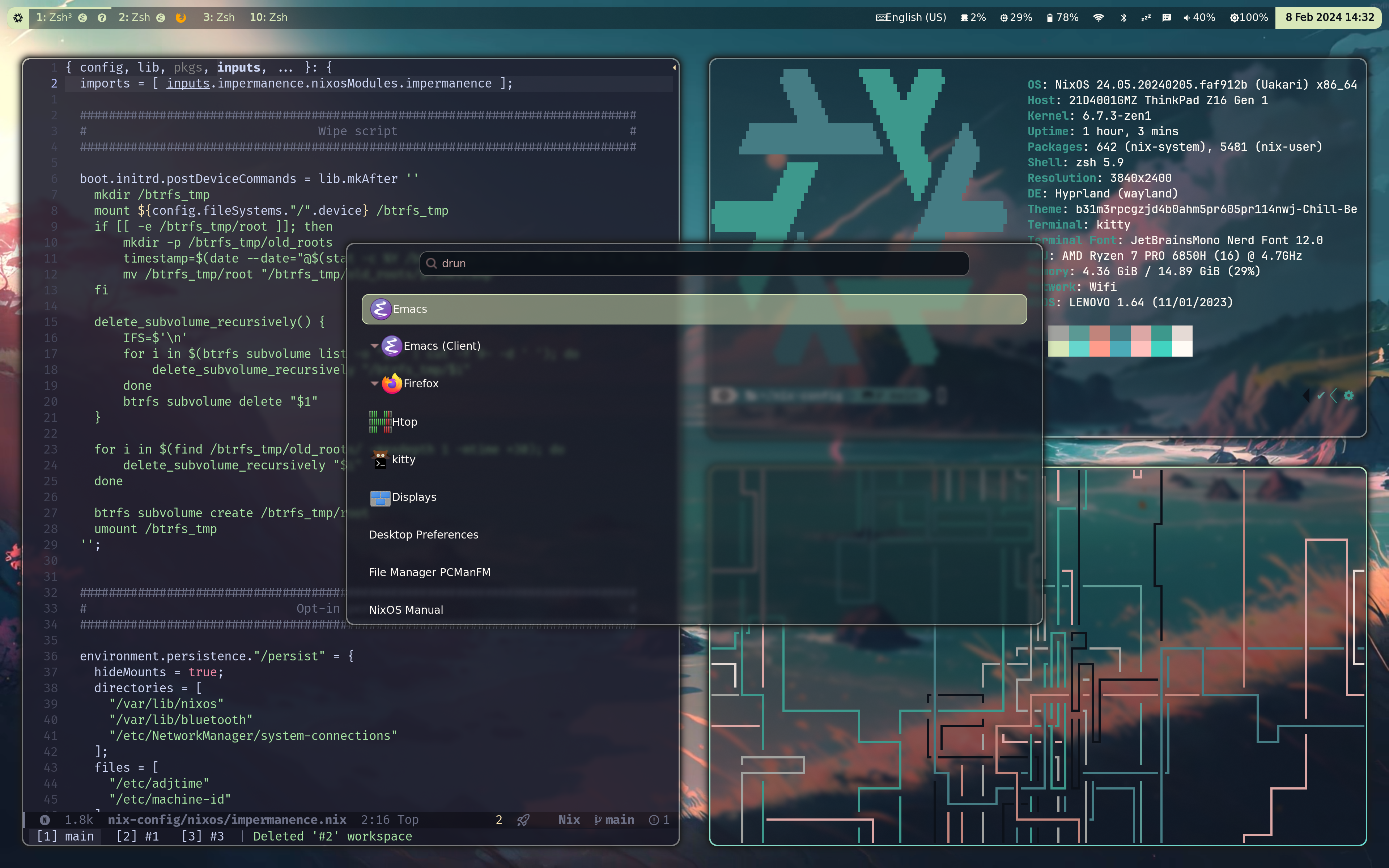Select the [3] #3 workspace tab
1389x868 pixels.
point(203,837)
